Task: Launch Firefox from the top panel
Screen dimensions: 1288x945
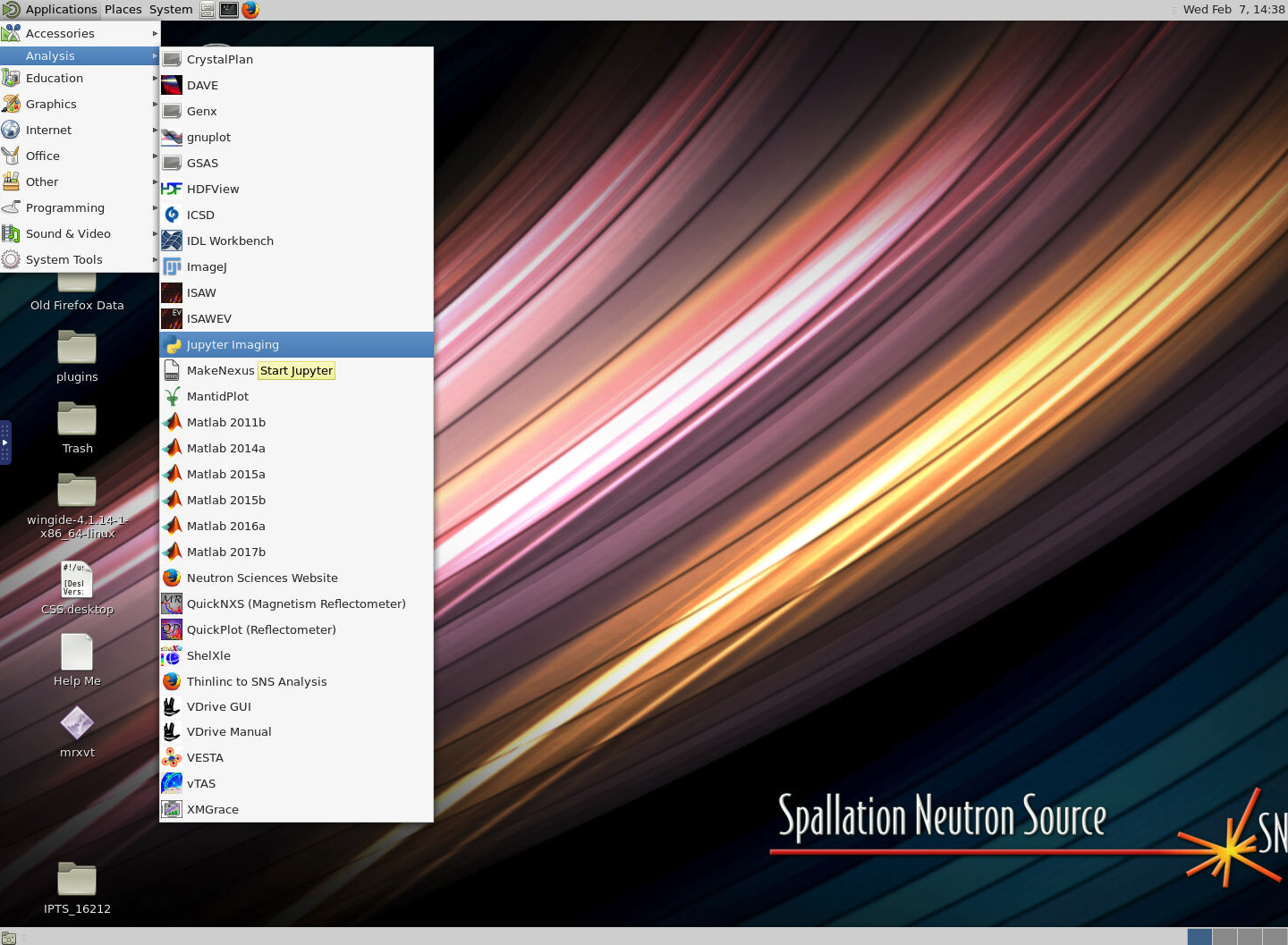Action: (x=250, y=10)
